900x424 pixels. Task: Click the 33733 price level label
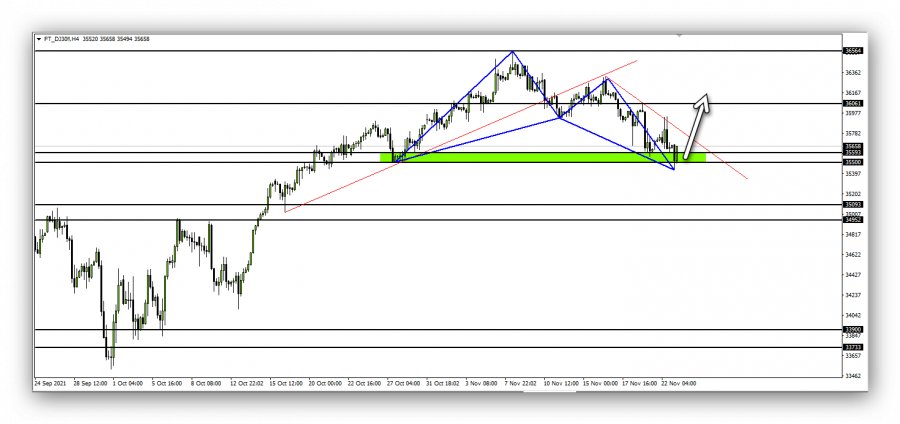(853, 347)
